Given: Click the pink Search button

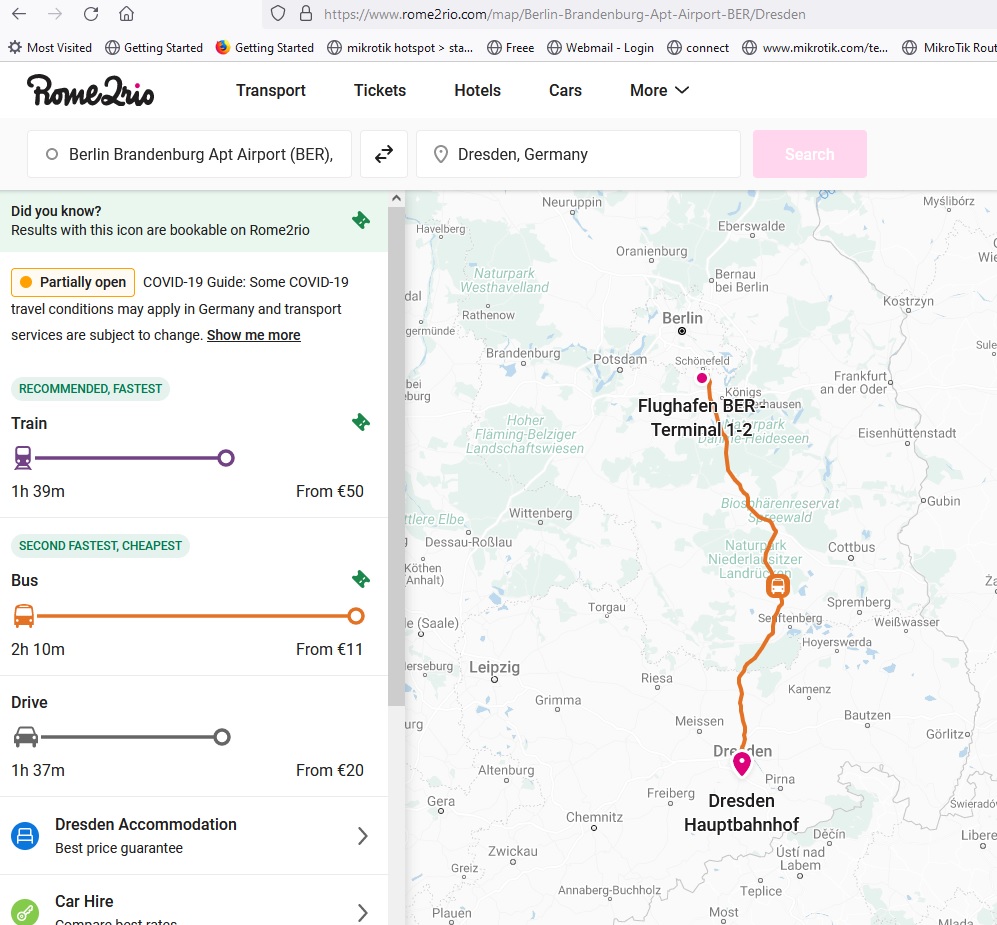Looking at the screenshot, I should (x=809, y=154).
